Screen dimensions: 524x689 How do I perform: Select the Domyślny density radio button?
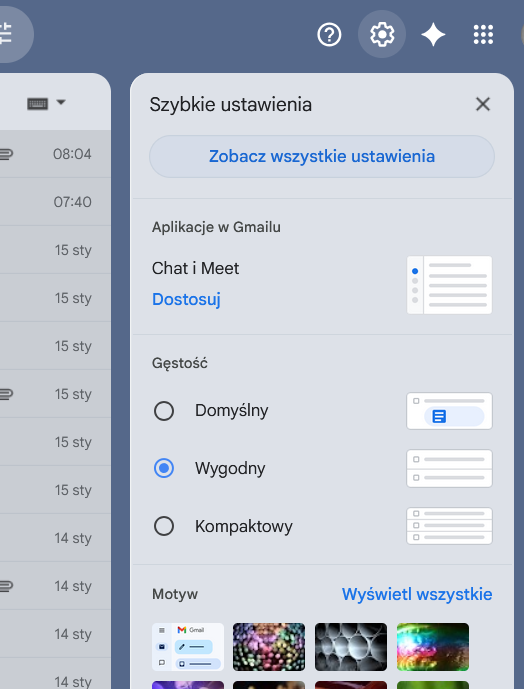point(164,411)
